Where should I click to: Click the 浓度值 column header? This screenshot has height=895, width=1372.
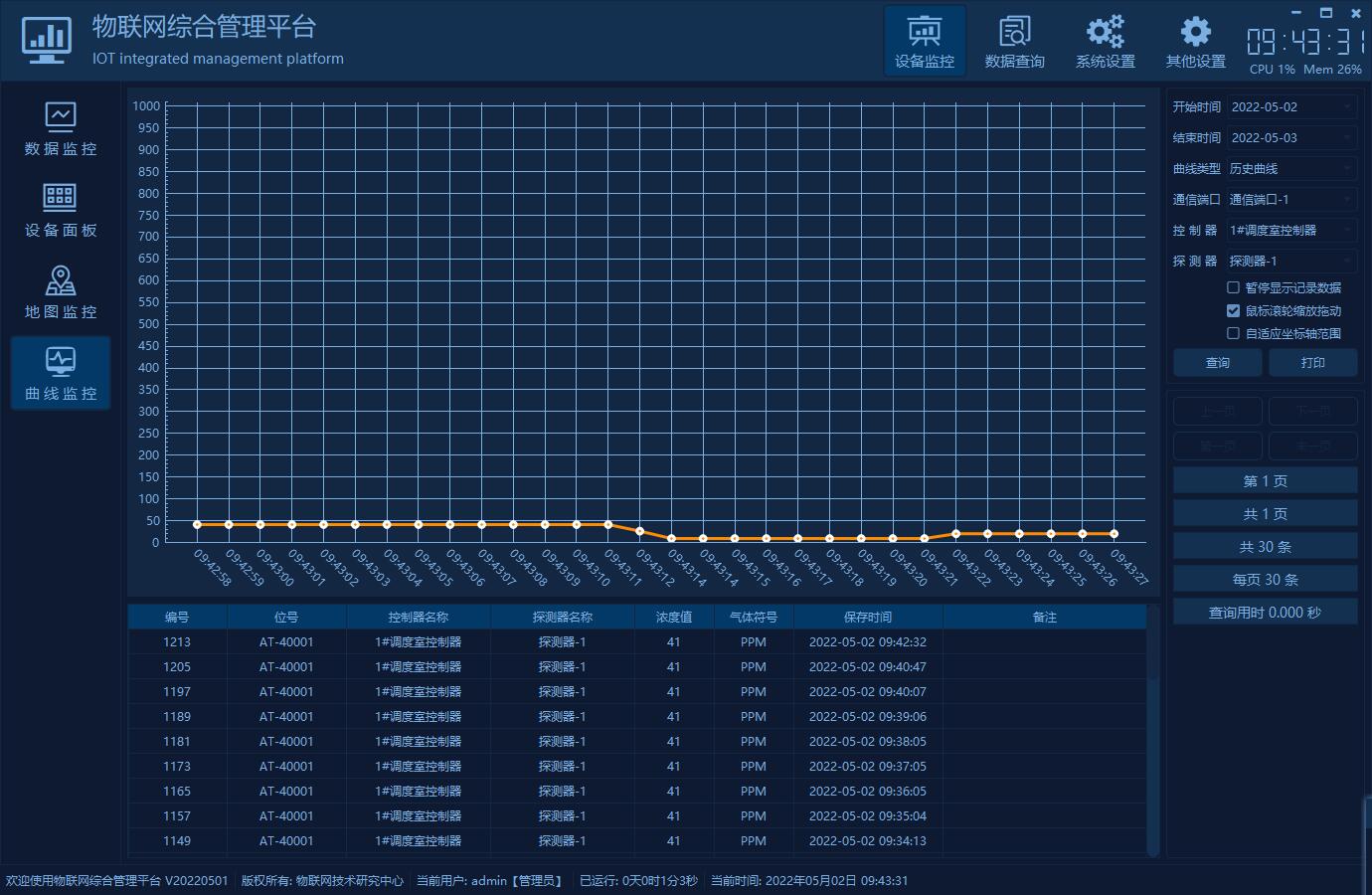pos(673,618)
